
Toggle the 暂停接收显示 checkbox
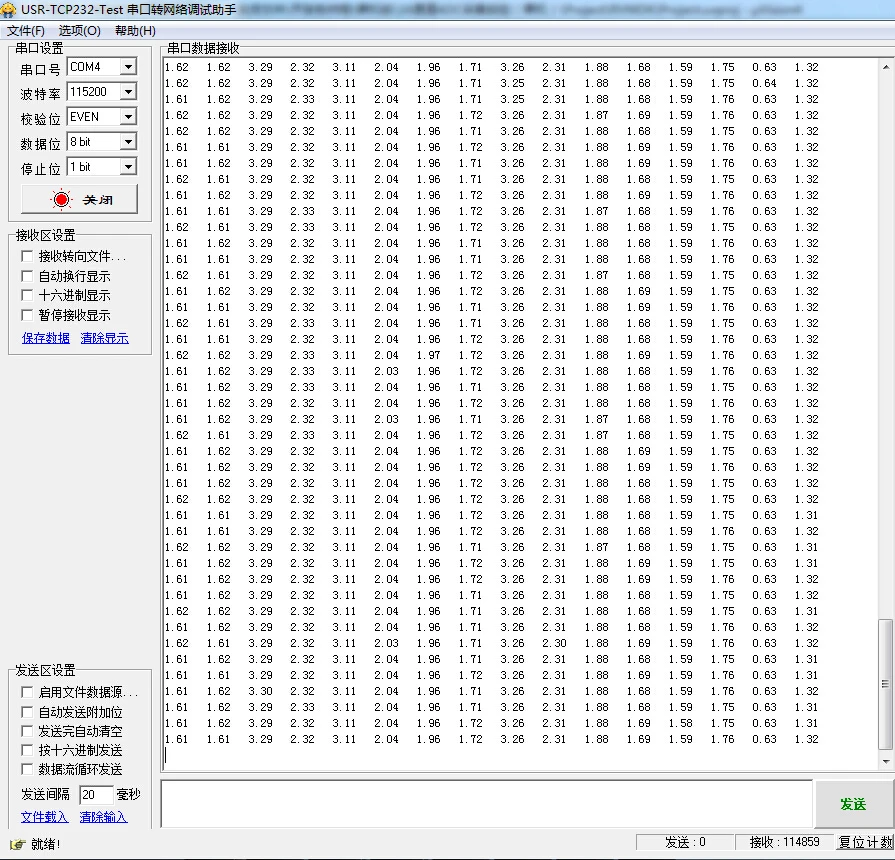[x=27, y=314]
